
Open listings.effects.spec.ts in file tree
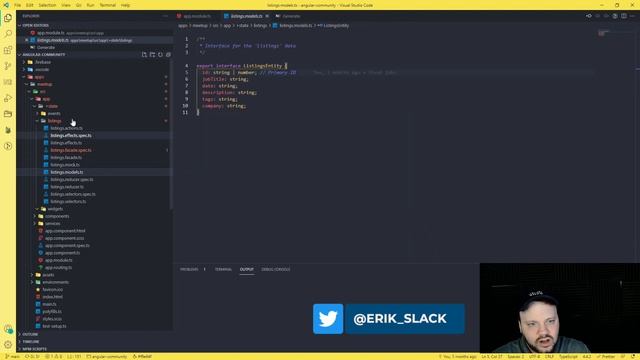[71, 136]
